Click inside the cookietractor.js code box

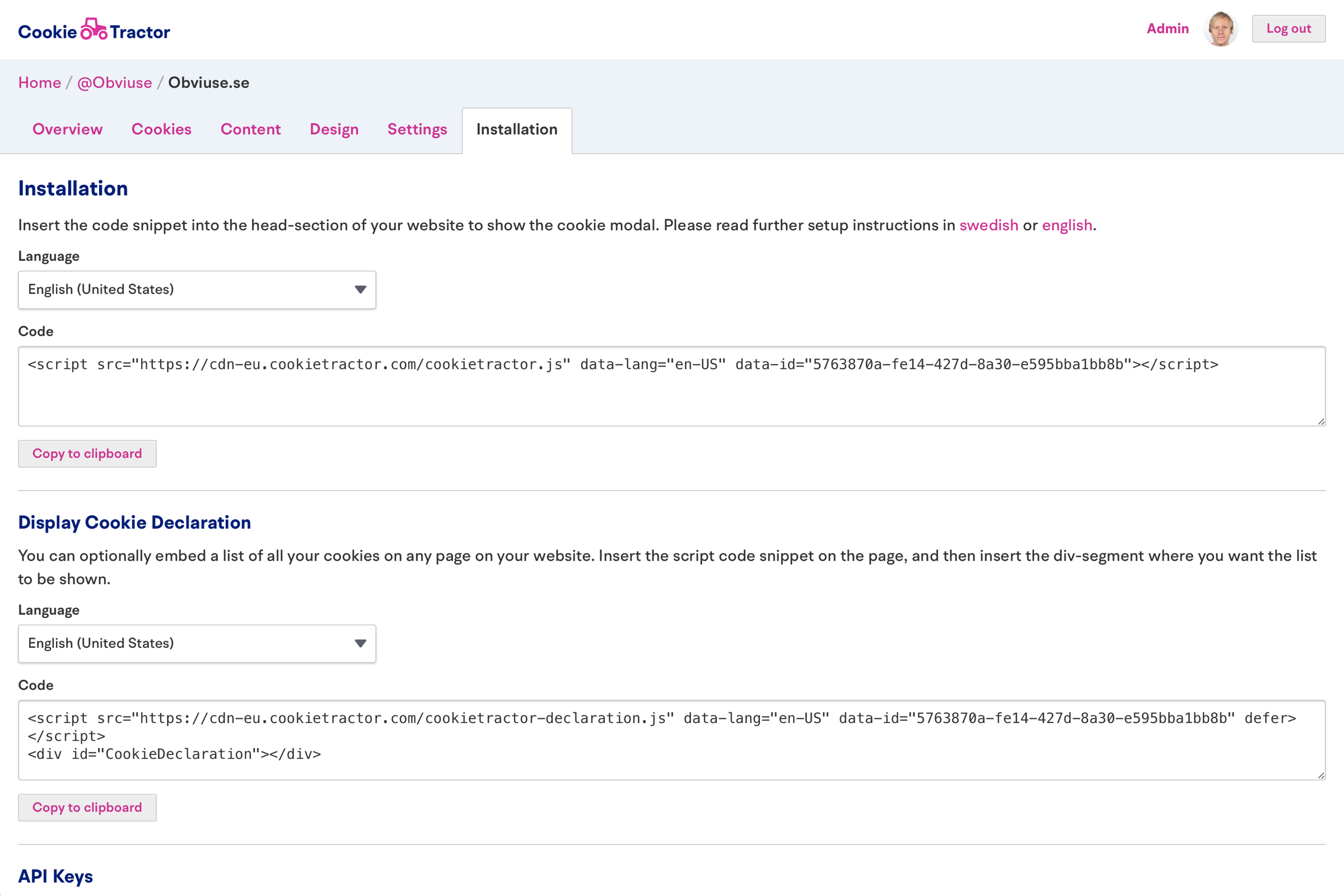(671, 386)
